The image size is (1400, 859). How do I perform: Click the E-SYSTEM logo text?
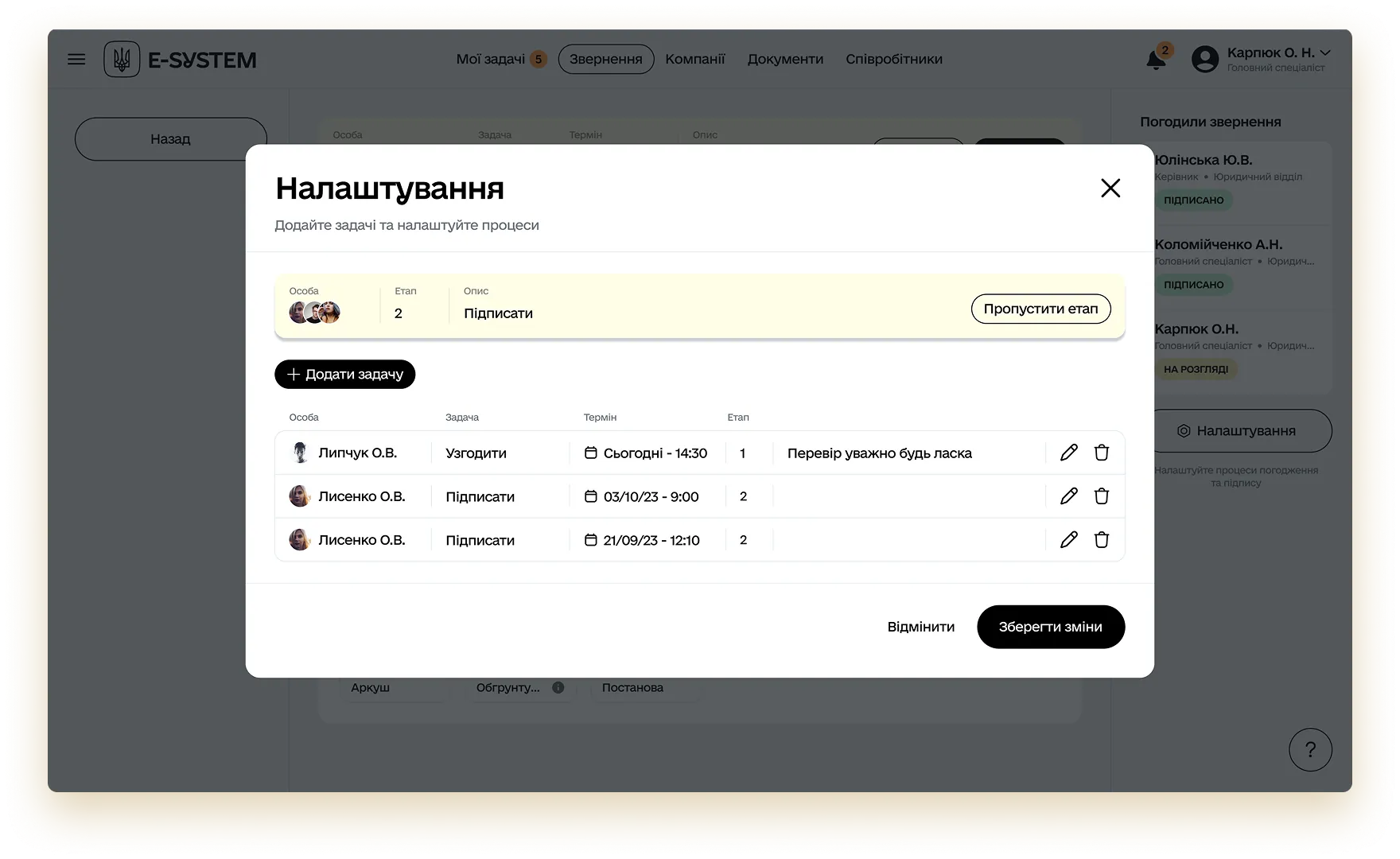point(202,60)
